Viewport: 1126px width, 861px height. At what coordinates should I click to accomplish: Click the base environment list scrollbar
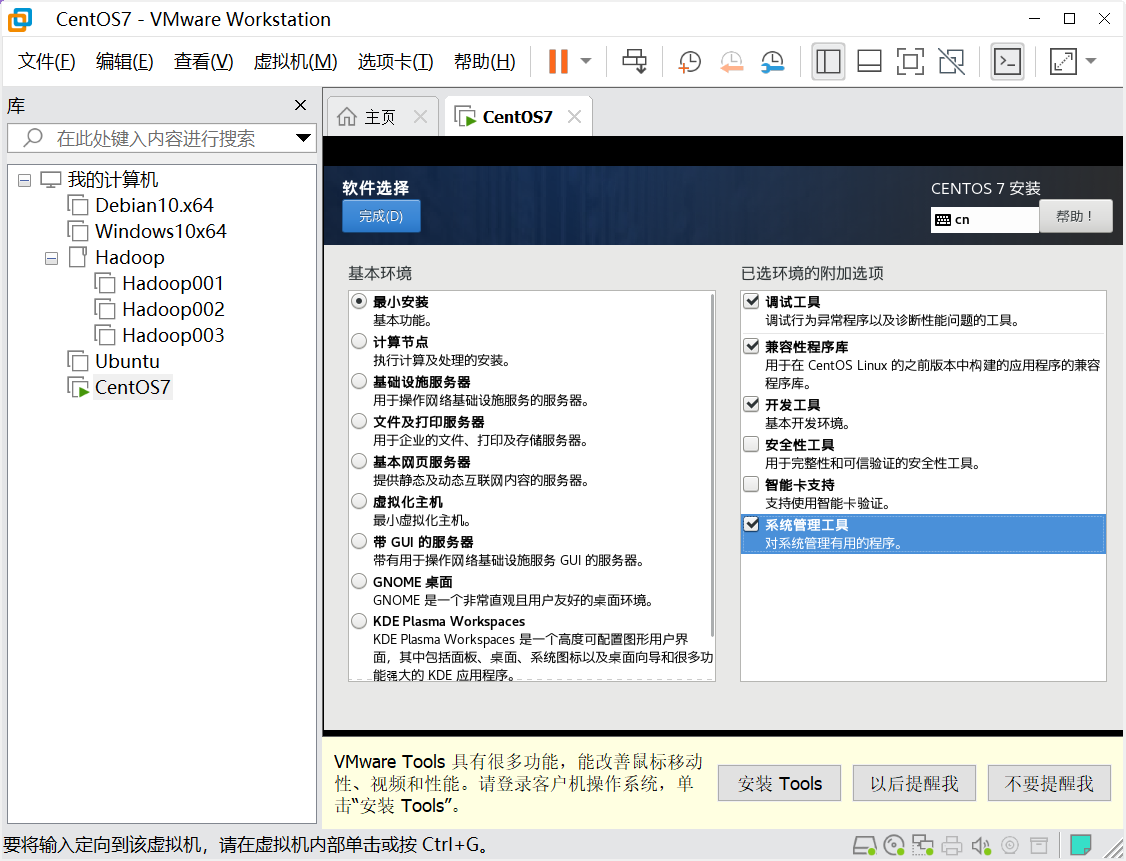(x=712, y=465)
